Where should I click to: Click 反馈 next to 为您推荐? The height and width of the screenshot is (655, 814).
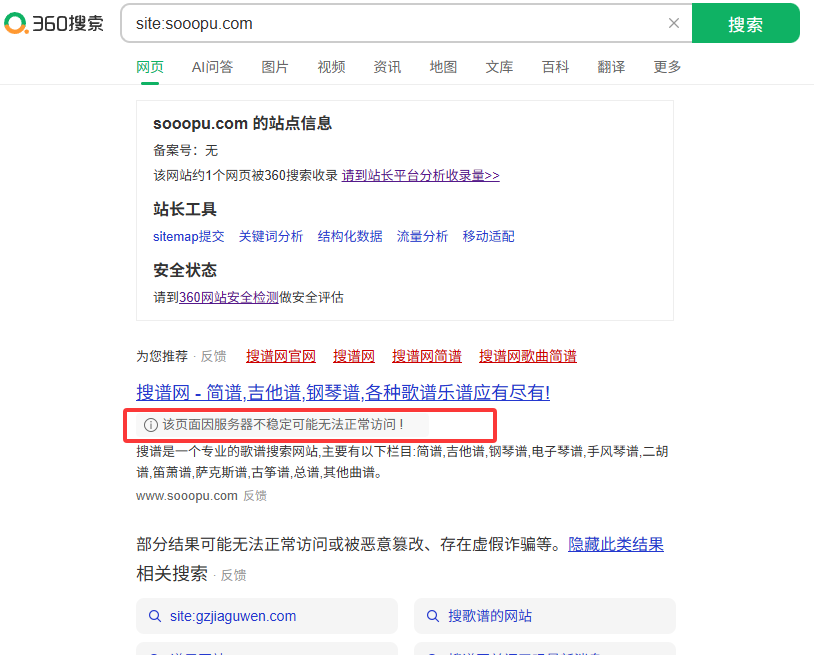click(x=213, y=357)
